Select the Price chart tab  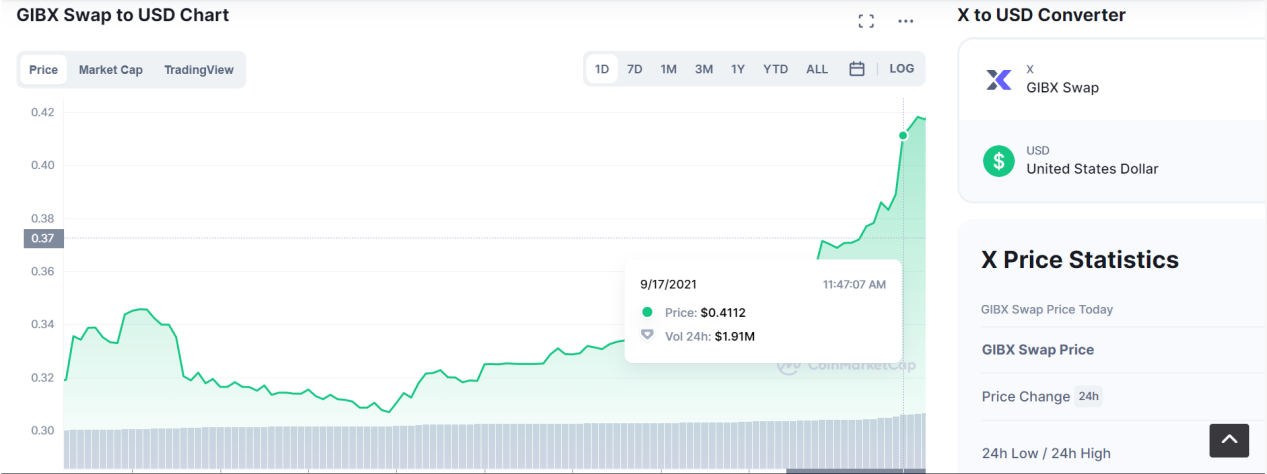(44, 70)
